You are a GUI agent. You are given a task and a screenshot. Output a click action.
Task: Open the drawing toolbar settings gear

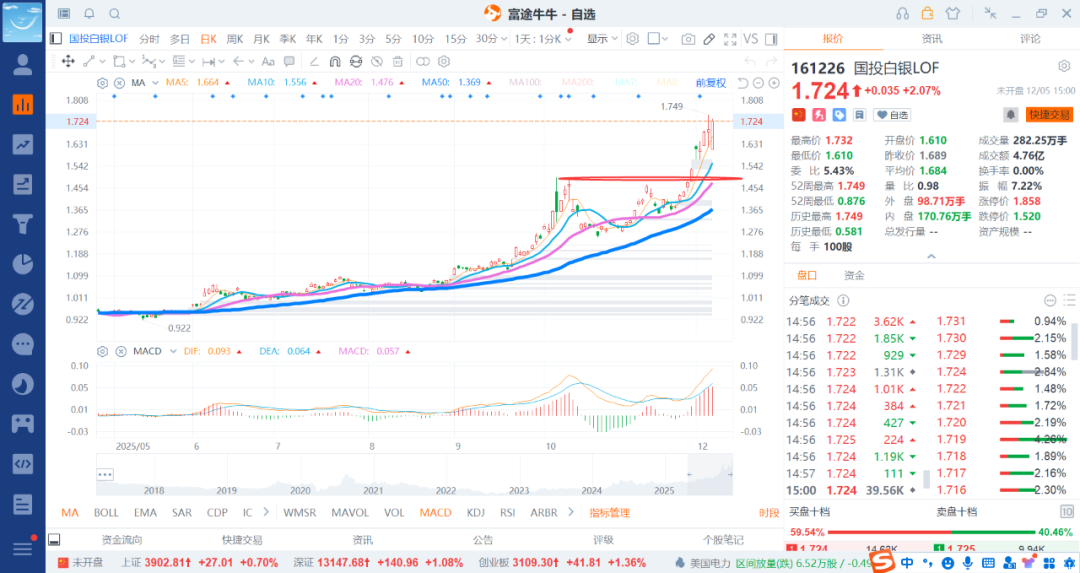pos(444,61)
